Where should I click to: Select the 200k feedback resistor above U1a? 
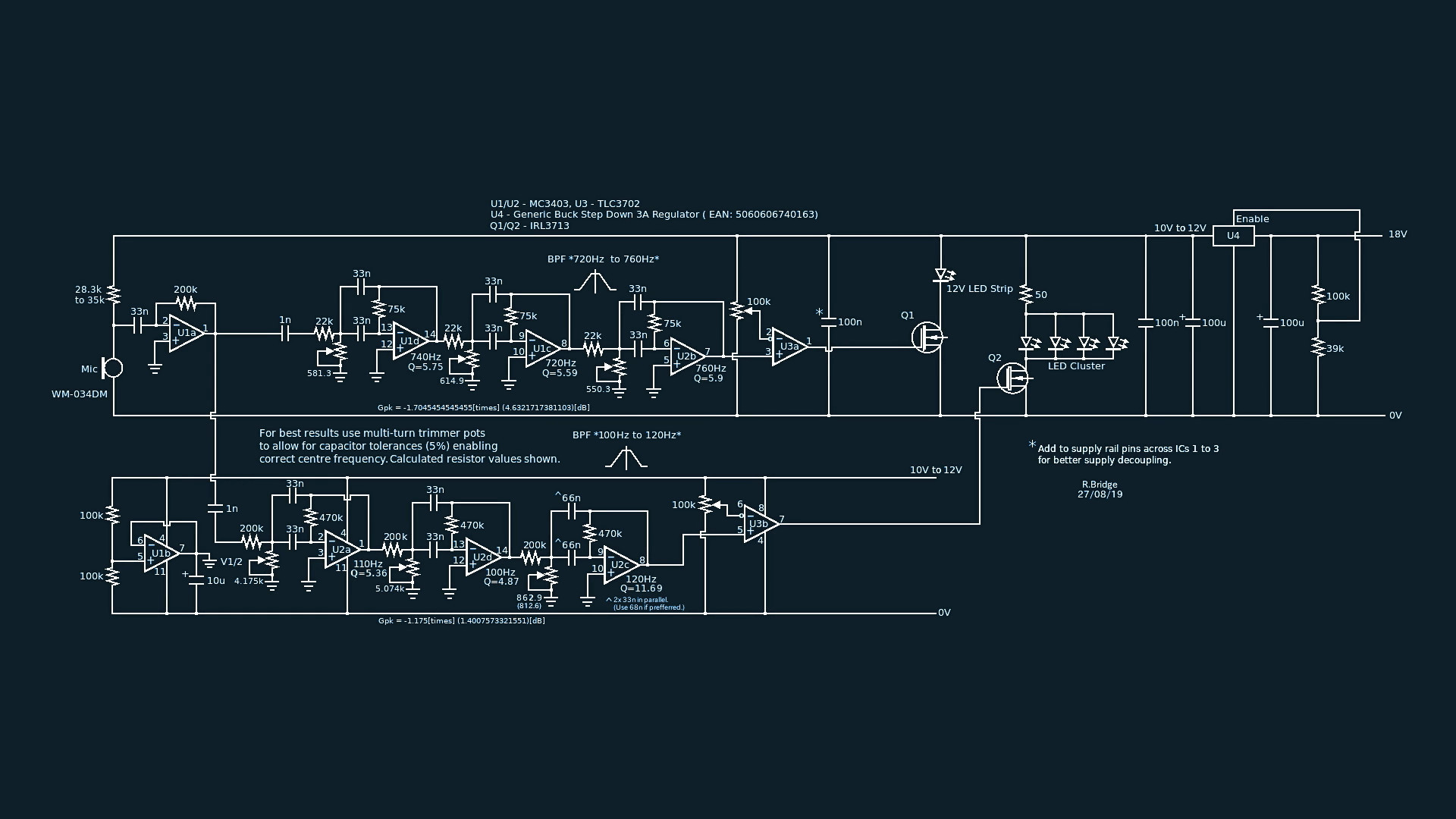(x=186, y=304)
